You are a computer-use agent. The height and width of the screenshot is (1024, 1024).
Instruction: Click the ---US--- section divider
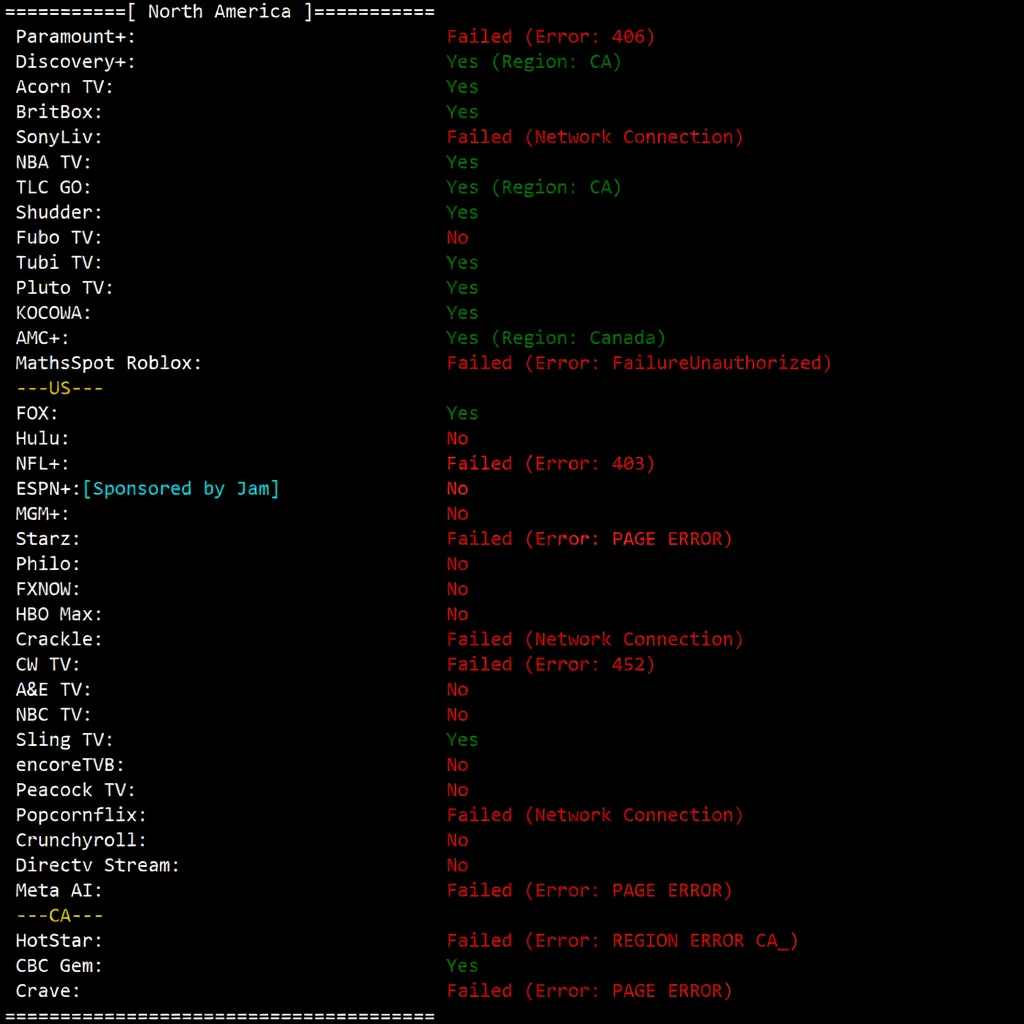click(58, 387)
